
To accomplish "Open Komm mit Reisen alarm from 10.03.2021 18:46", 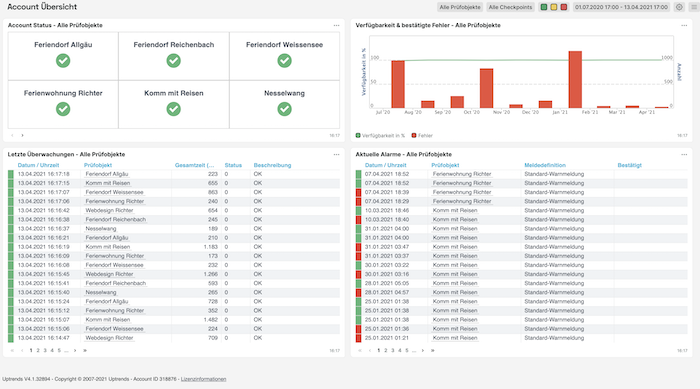I will click(x=455, y=210).
